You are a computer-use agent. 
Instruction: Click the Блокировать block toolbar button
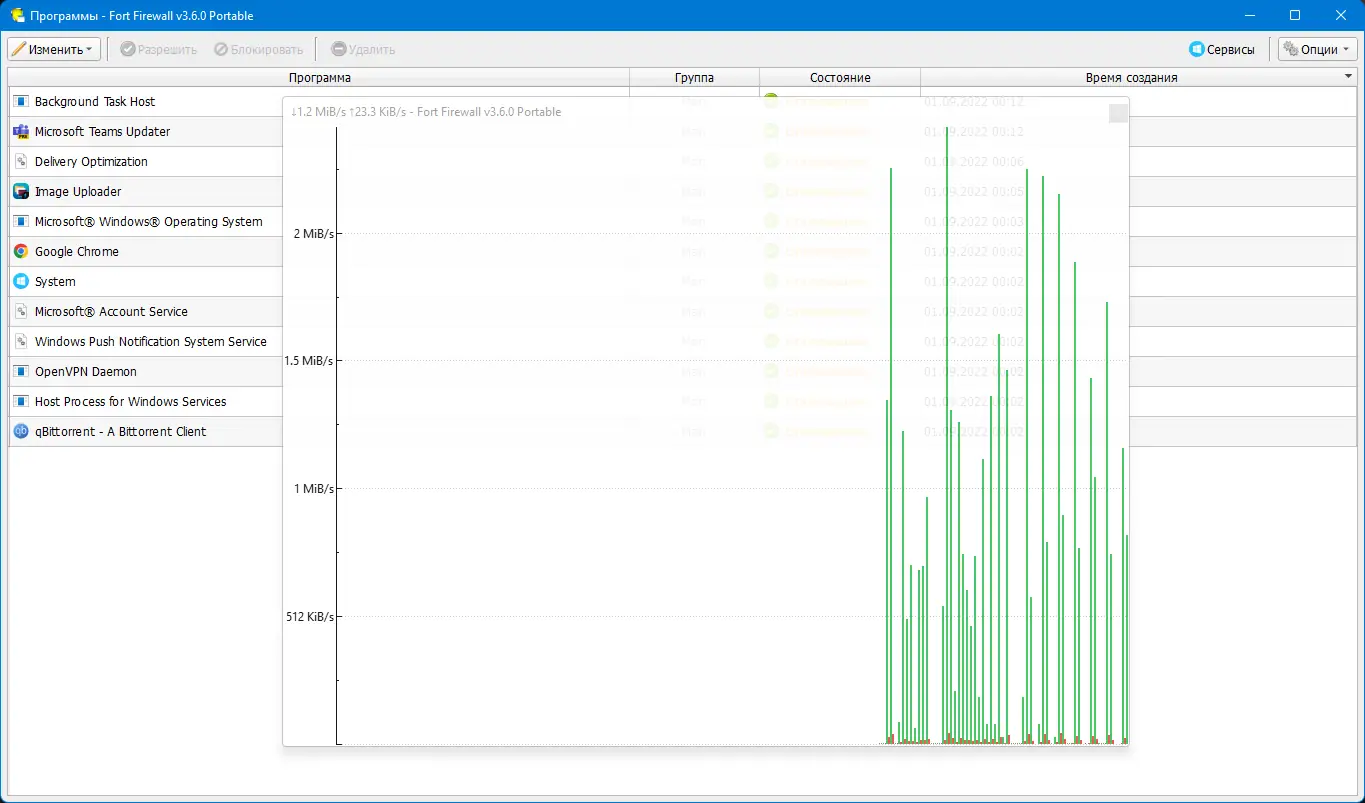coord(258,49)
